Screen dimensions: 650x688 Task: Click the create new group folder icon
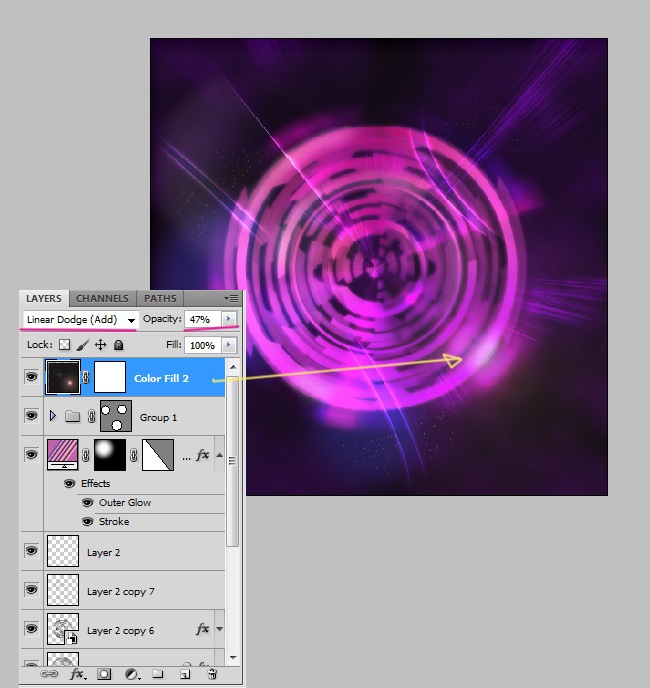(x=157, y=675)
